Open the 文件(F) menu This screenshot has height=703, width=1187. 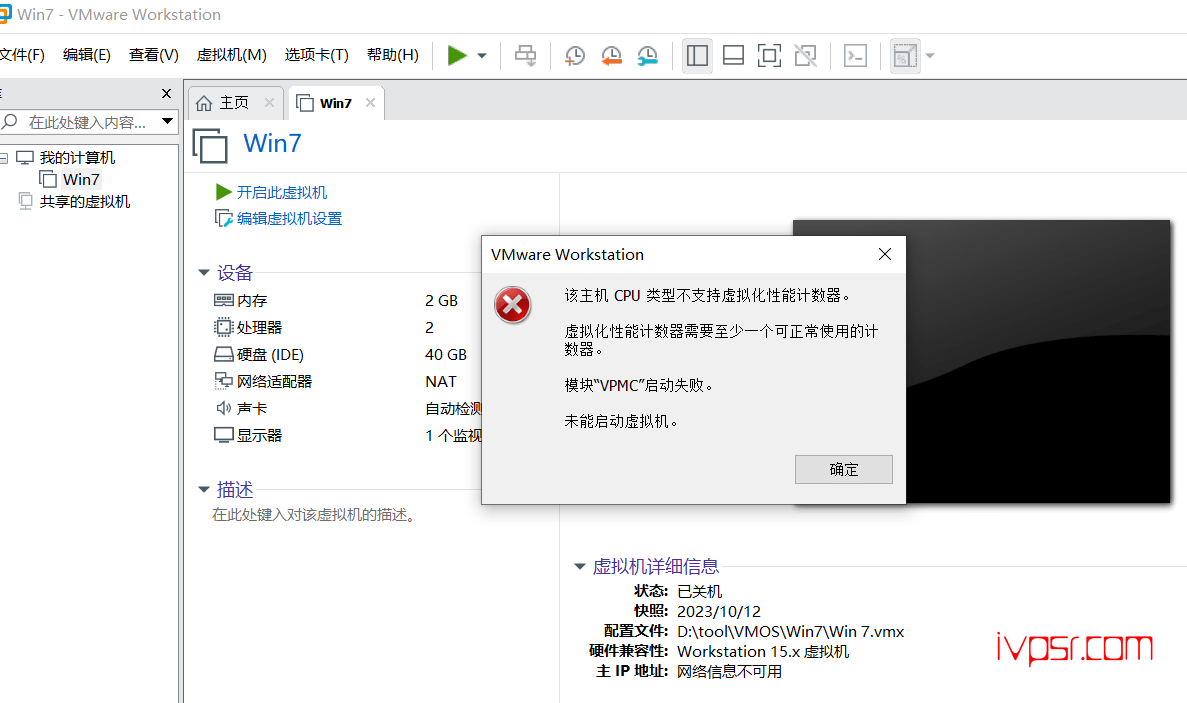(x=22, y=54)
